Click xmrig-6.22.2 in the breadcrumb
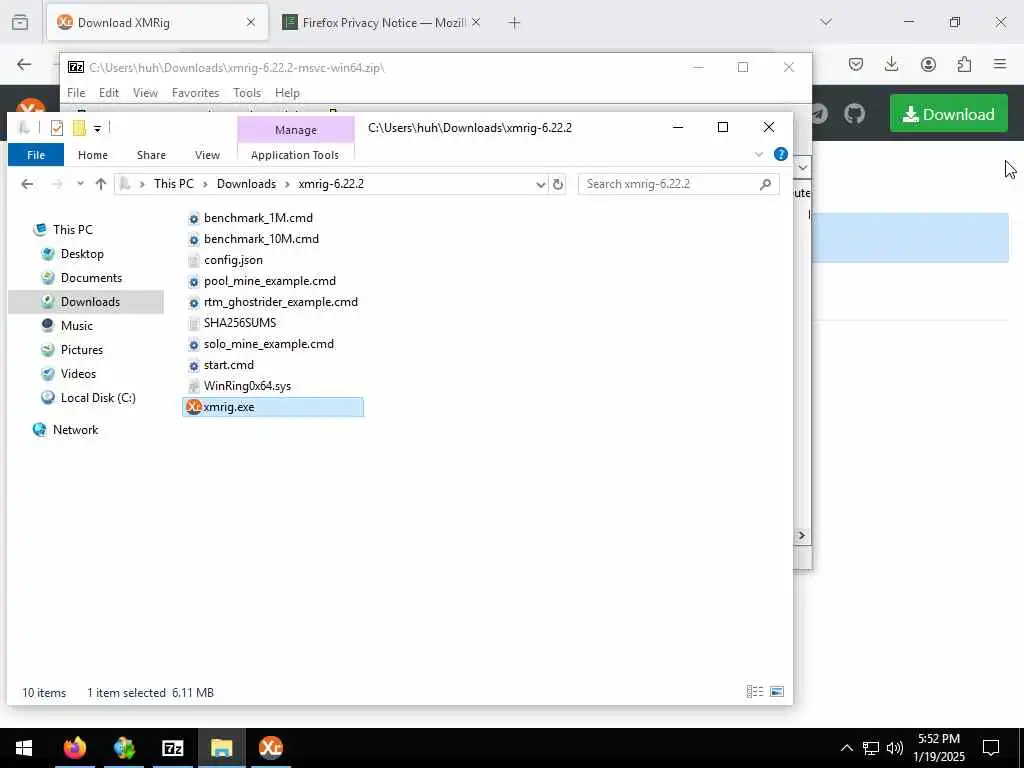The height and width of the screenshot is (768, 1024). 331,184
